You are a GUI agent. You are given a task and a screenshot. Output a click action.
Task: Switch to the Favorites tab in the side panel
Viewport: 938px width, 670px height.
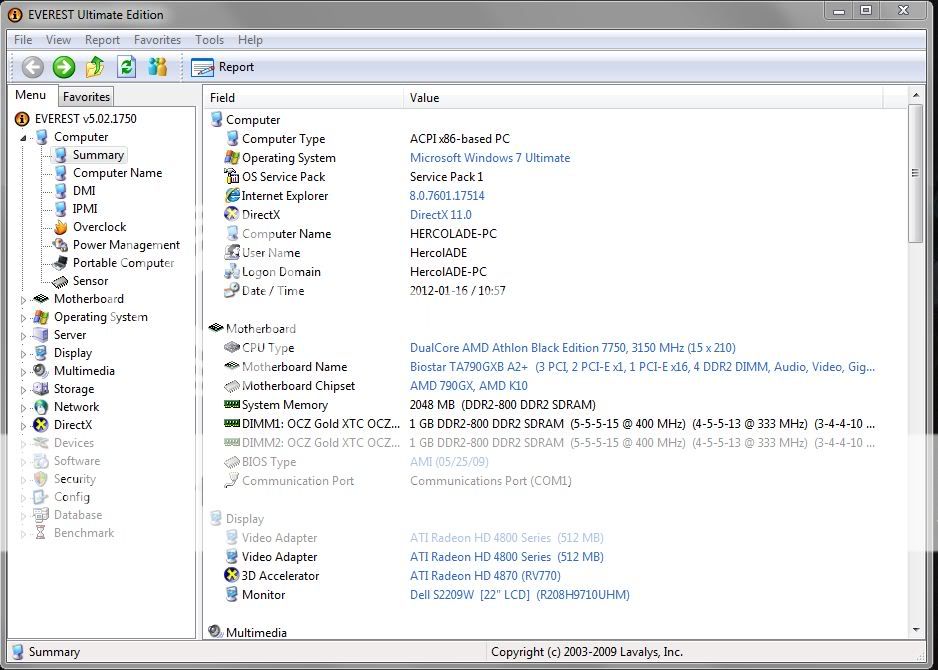tap(86, 96)
